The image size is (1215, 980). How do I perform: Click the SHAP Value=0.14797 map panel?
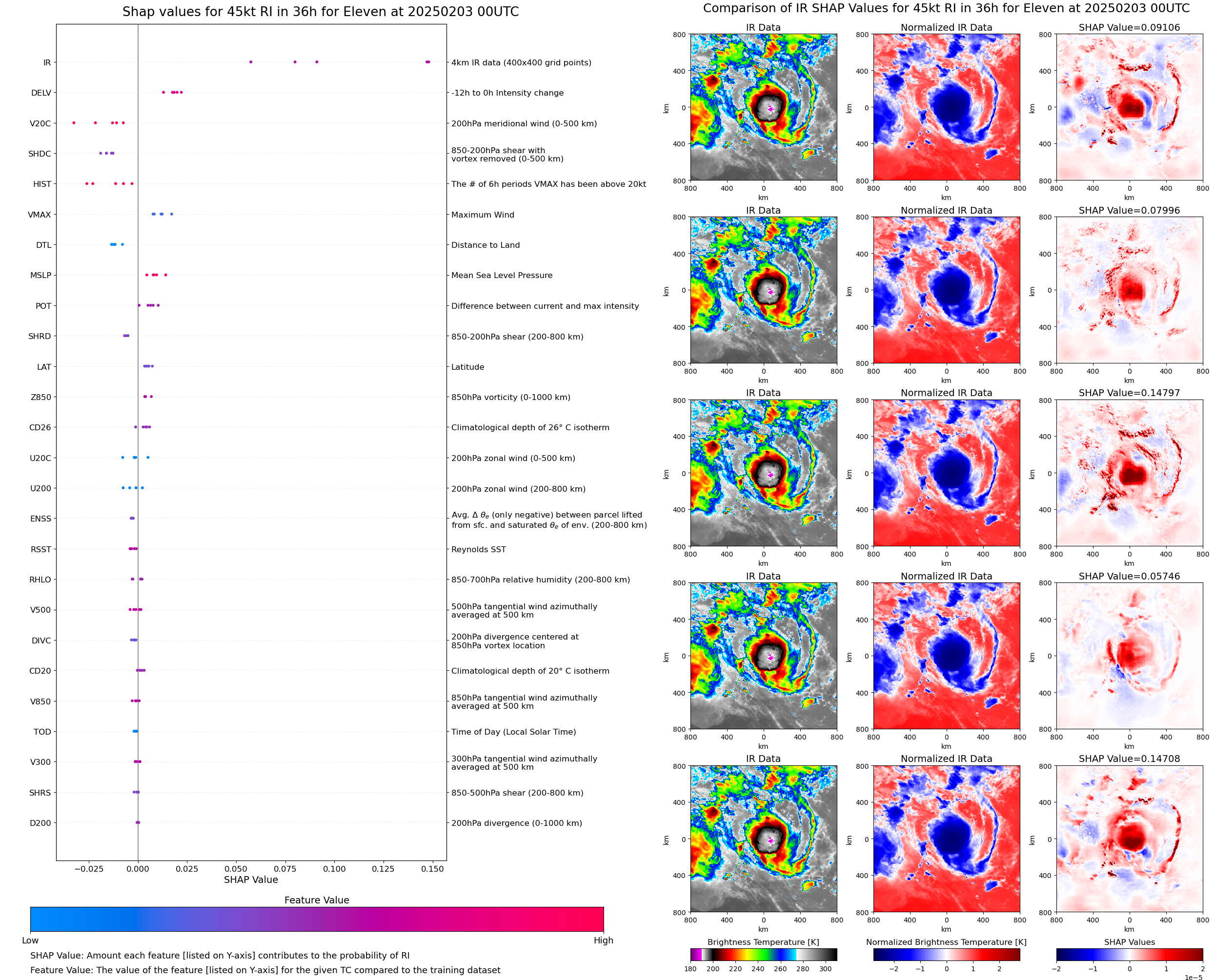point(1129,473)
